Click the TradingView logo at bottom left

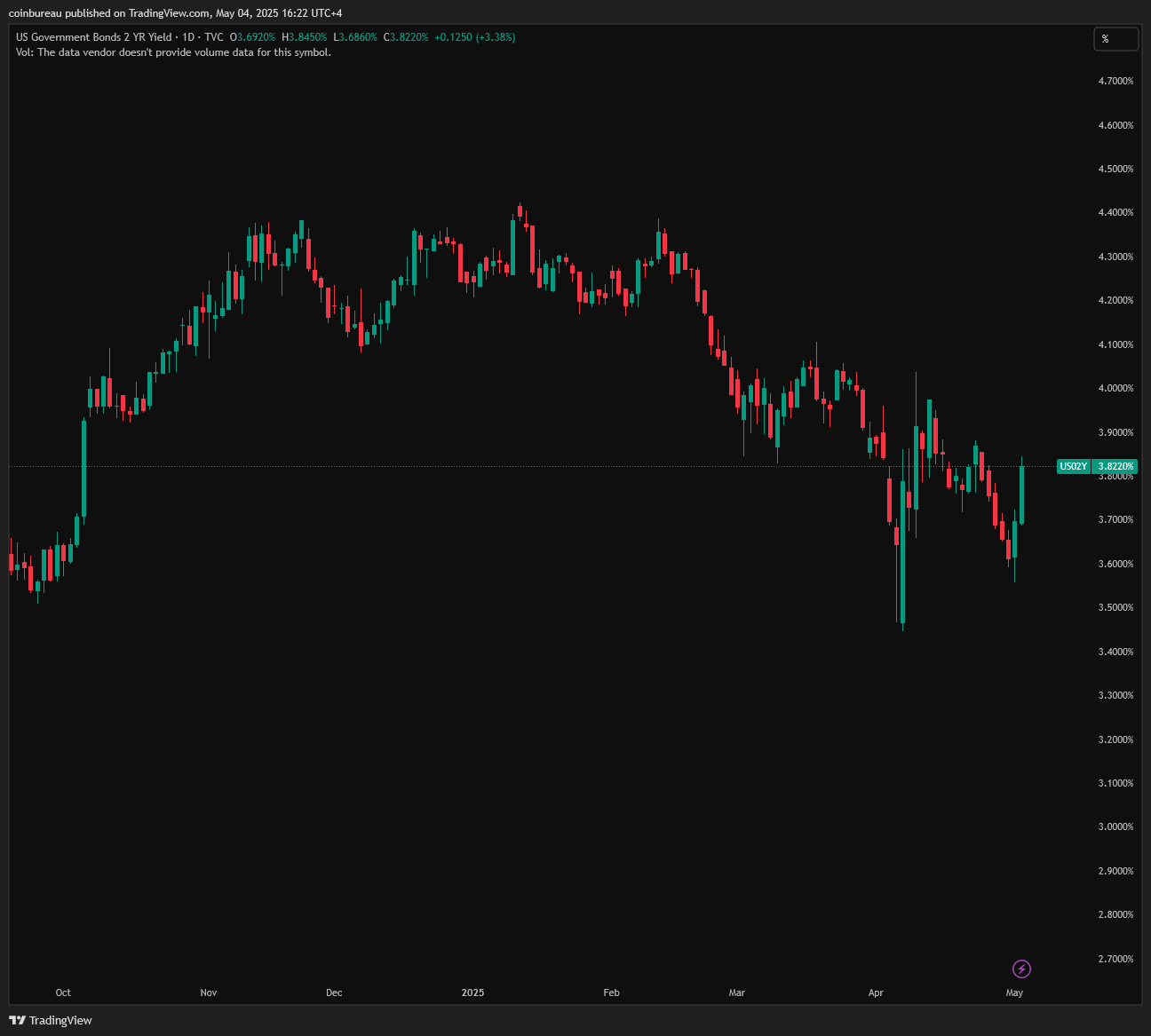51,1020
